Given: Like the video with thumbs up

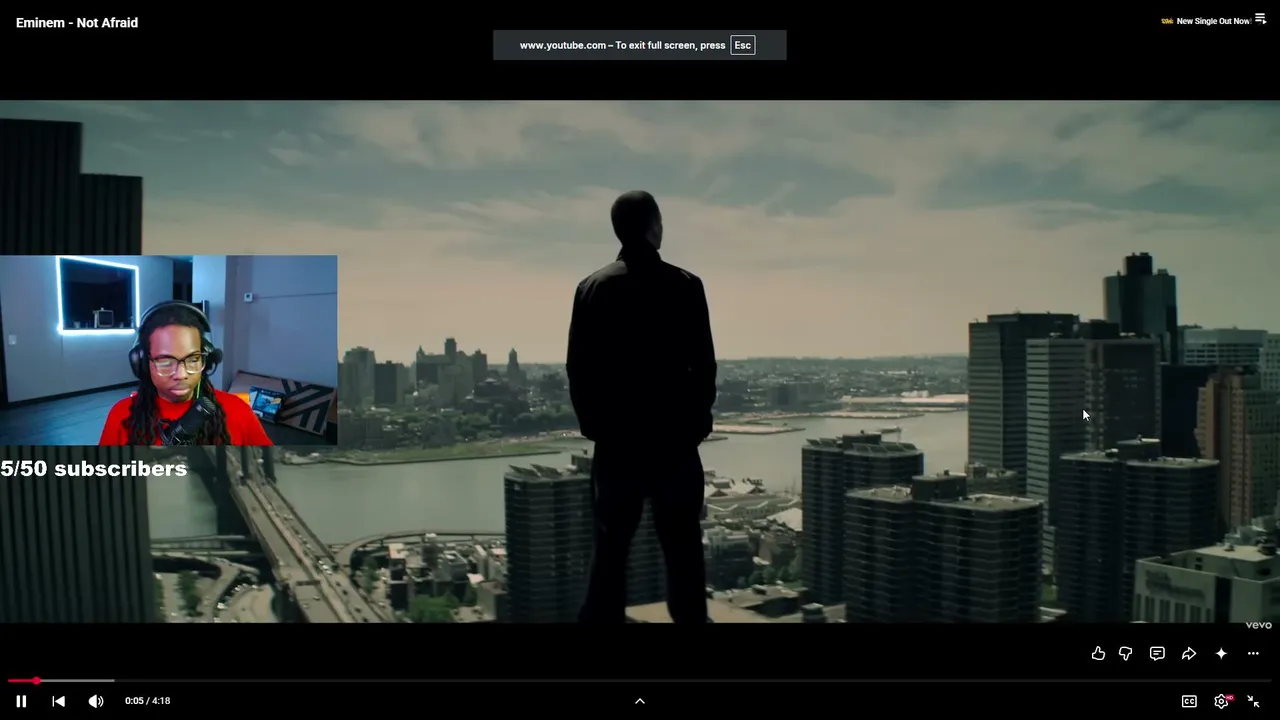Looking at the screenshot, I should pos(1098,653).
